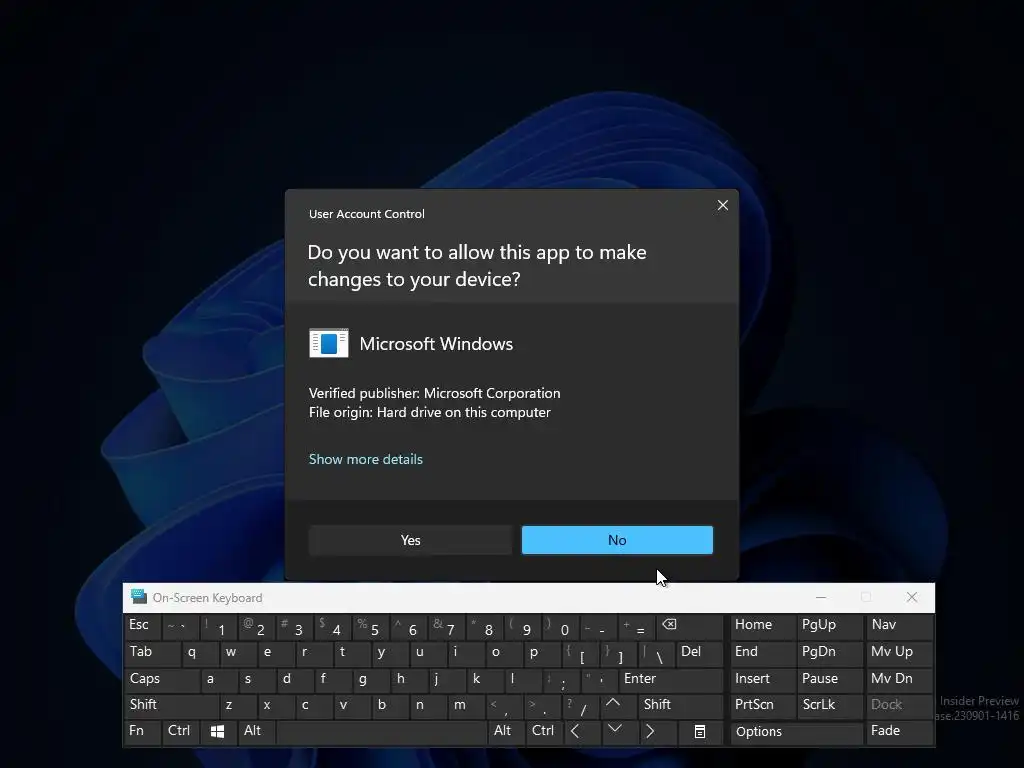Tap the forward slash question key

(x=581, y=705)
